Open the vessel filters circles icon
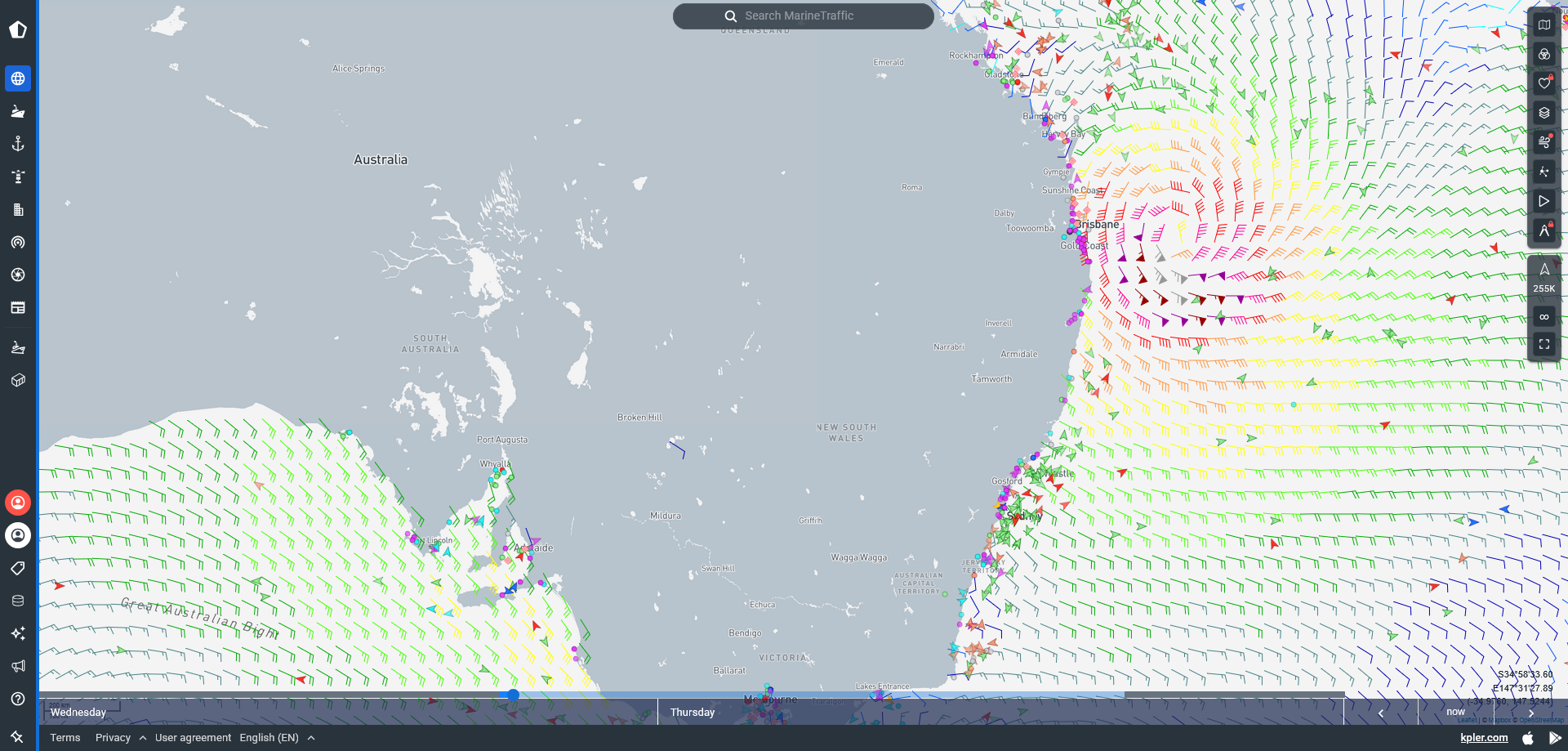This screenshot has height=751, width=1568. pyautogui.click(x=1544, y=54)
